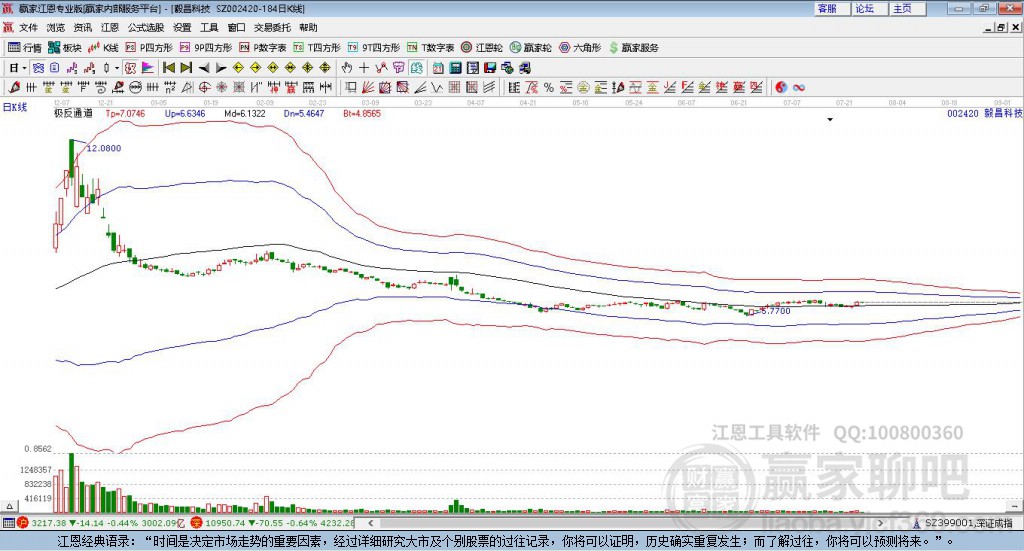Switch to the K线 candlestick chart
Viewport: 1024px width, 551px height.
pos(103,48)
